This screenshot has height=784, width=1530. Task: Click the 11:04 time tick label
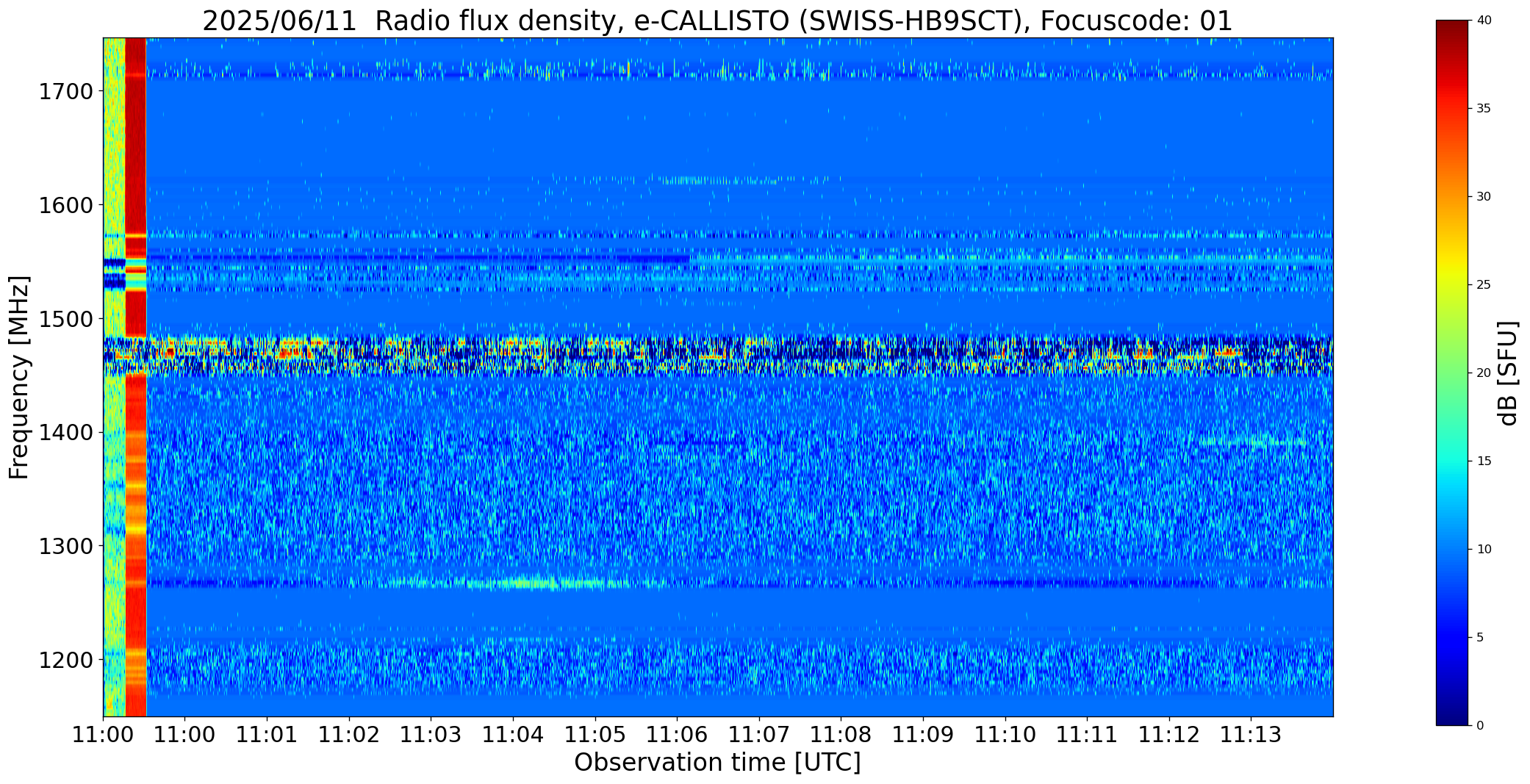click(x=513, y=735)
